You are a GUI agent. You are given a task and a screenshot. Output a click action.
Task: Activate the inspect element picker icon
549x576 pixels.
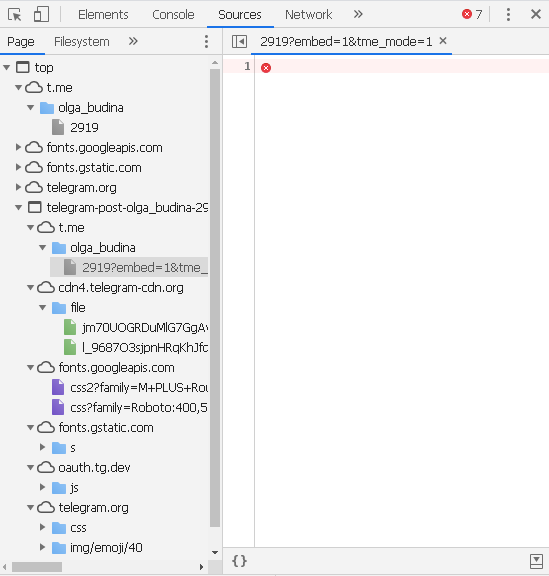(15, 15)
